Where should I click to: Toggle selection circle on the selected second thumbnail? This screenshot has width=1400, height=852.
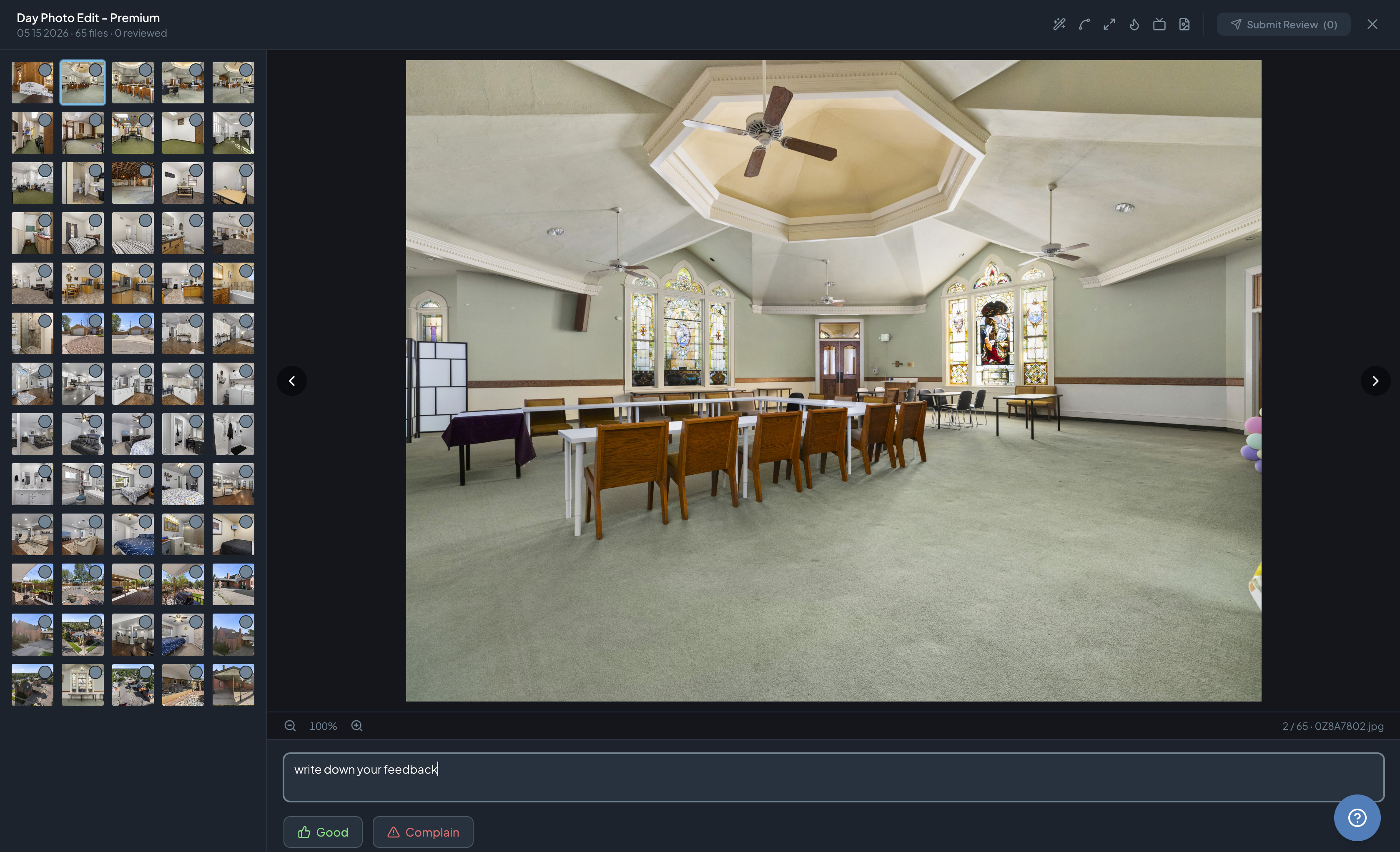[95, 70]
